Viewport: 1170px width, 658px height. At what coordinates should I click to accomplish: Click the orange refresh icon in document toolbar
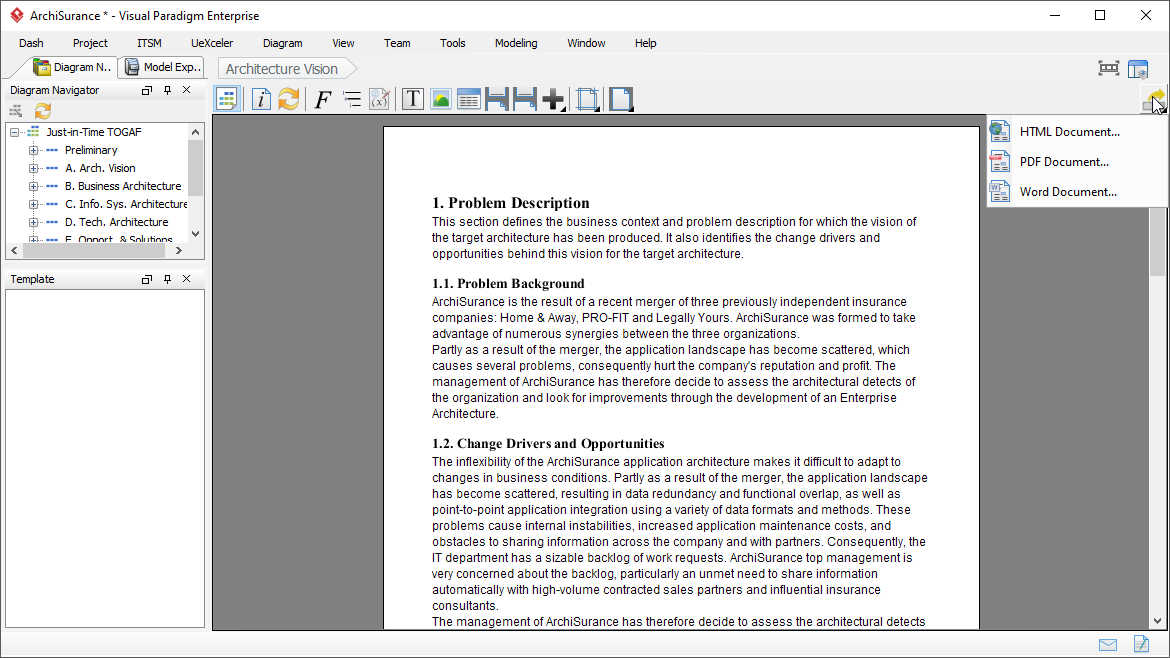pos(289,98)
